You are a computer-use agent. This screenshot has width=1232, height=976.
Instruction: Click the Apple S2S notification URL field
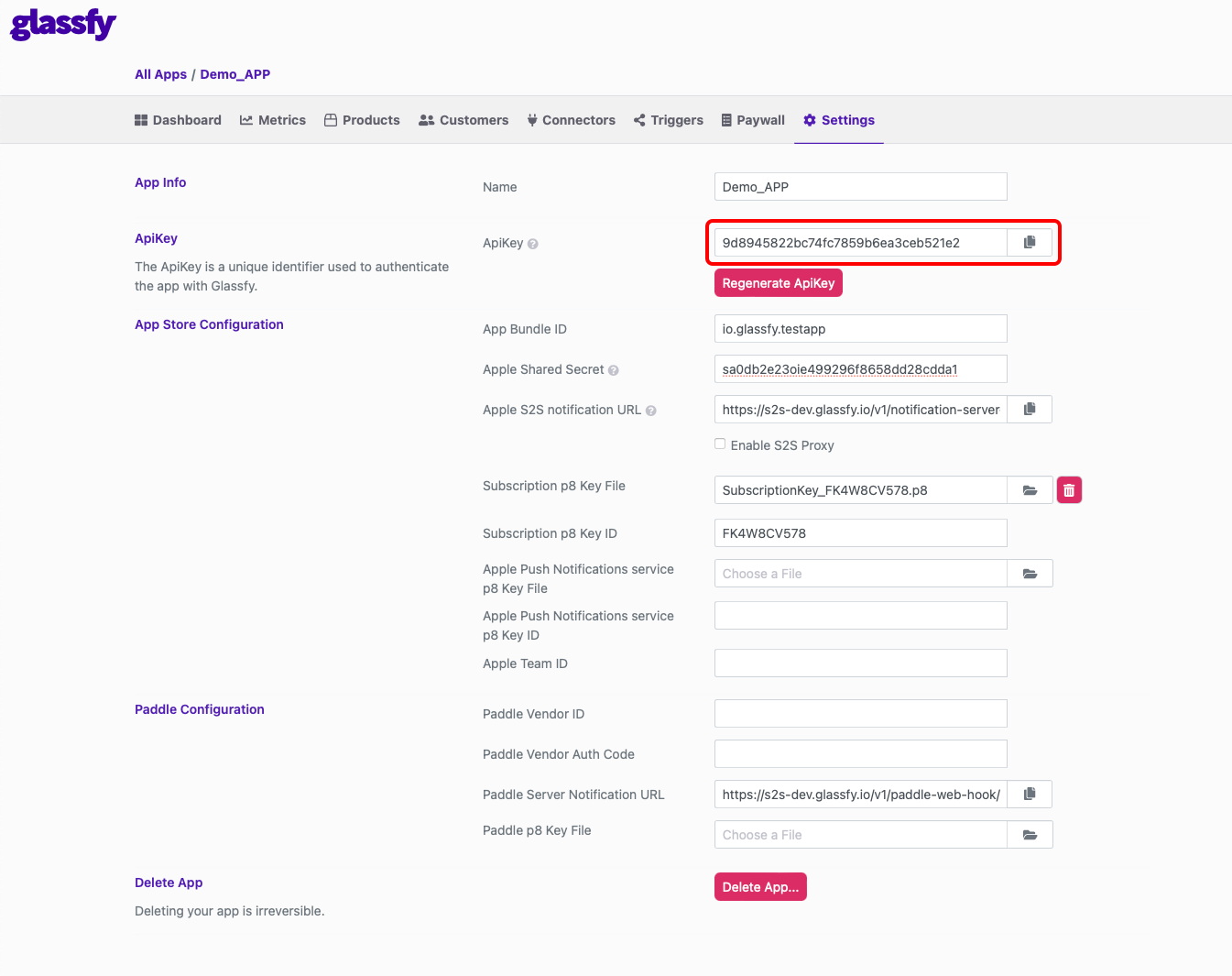pyautogui.click(x=861, y=410)
